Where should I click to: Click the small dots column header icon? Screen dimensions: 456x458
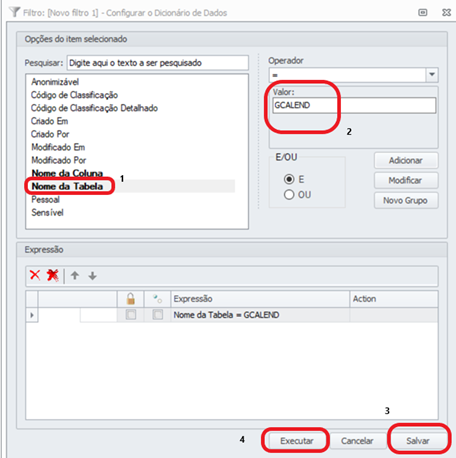(x=157, y=299)
